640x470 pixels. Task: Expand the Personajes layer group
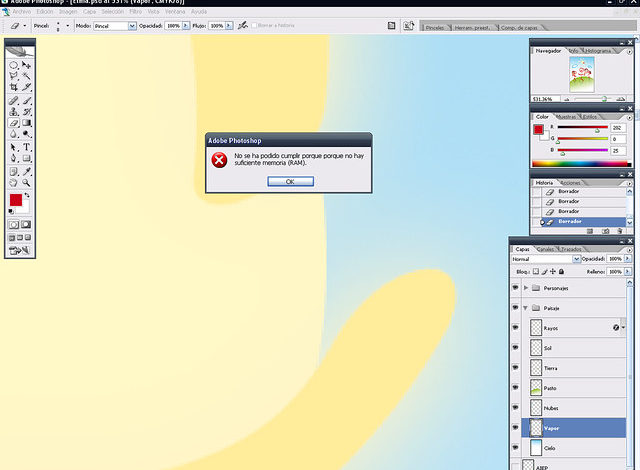coord(526,288)
